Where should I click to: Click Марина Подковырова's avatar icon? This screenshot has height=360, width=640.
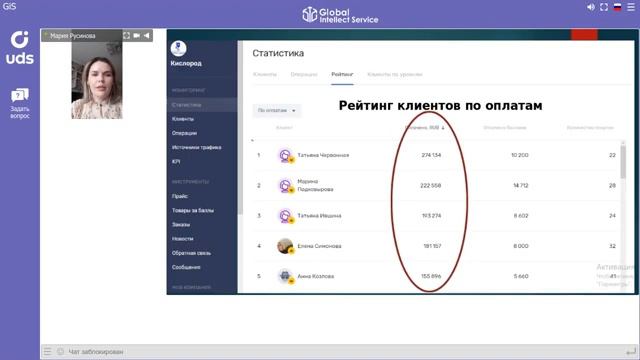286,186
